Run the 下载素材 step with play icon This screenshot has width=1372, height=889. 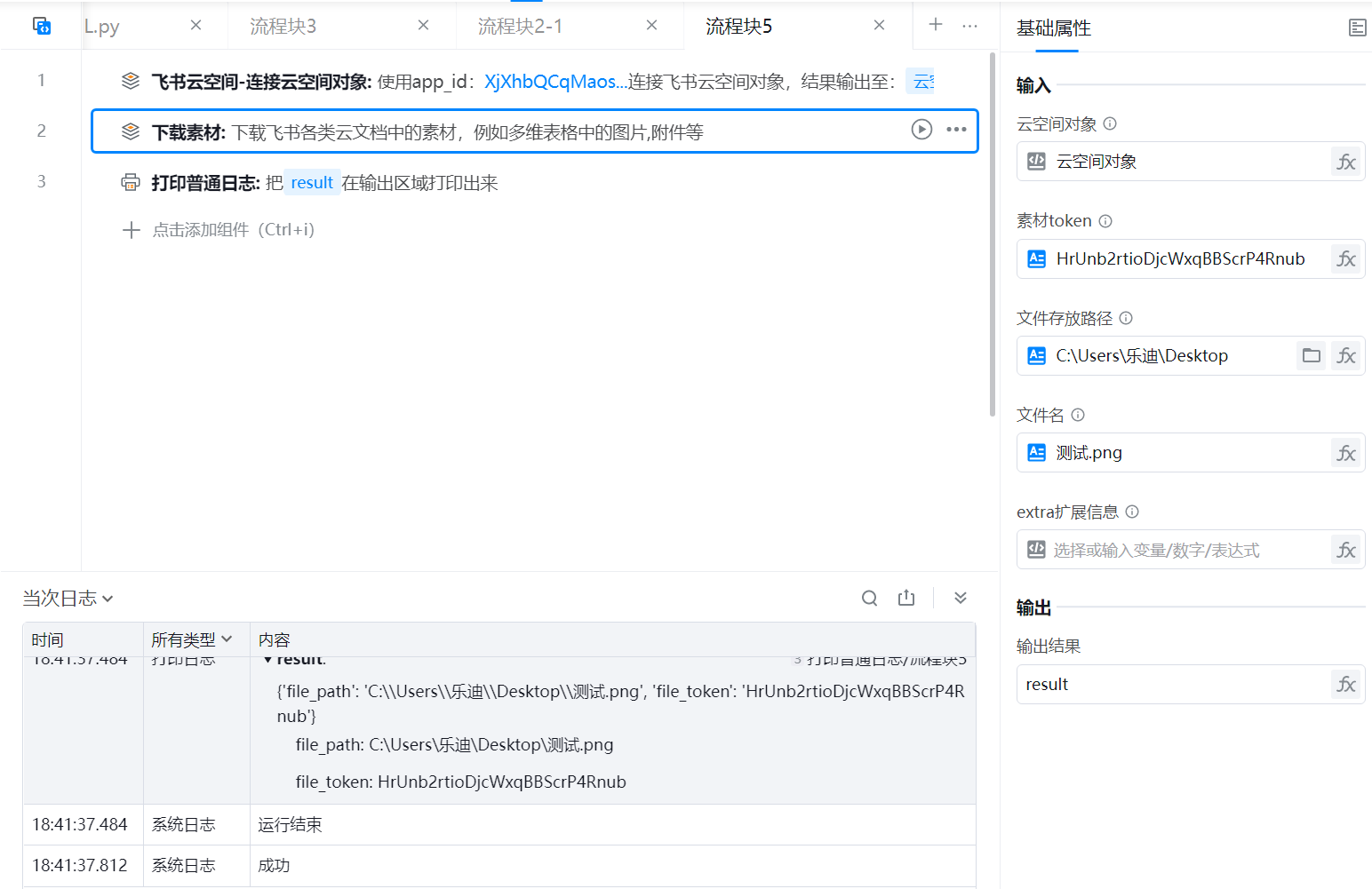(x=921, y=130)
